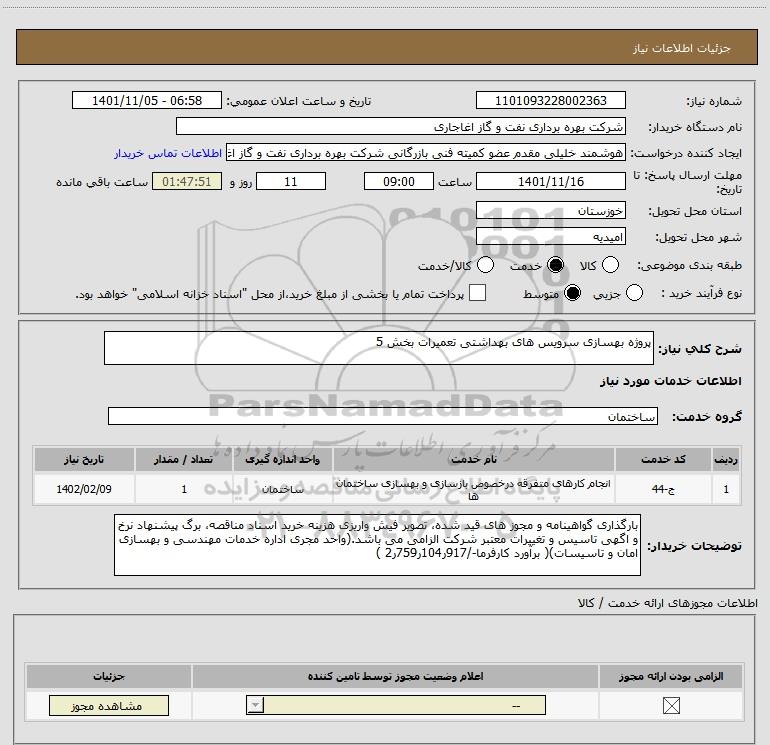Choose جزیی purchase process type
The image size is (770, 745).
(x=634, y=293)
